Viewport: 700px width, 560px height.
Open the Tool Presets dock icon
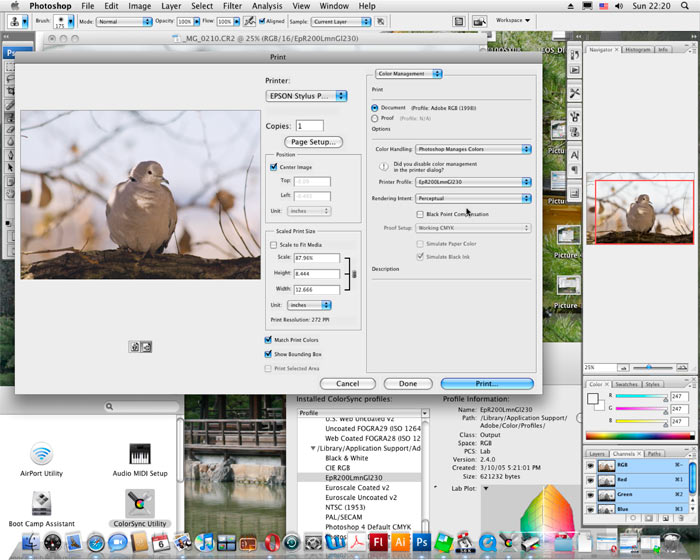pyautogui.click(x=575, y=93)
